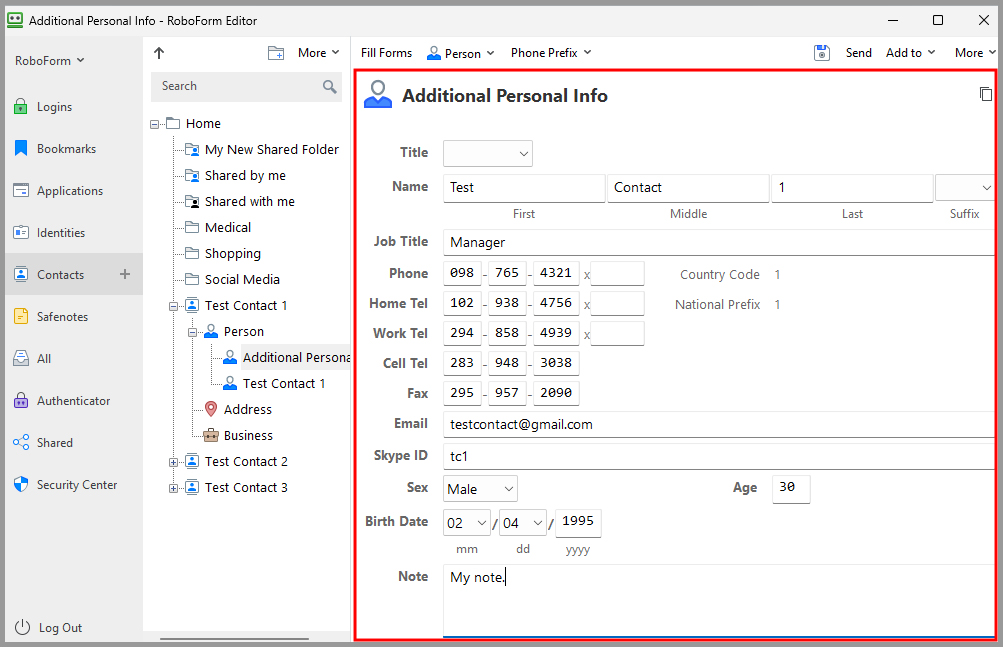Select the Business item

(x=238, y=436)
